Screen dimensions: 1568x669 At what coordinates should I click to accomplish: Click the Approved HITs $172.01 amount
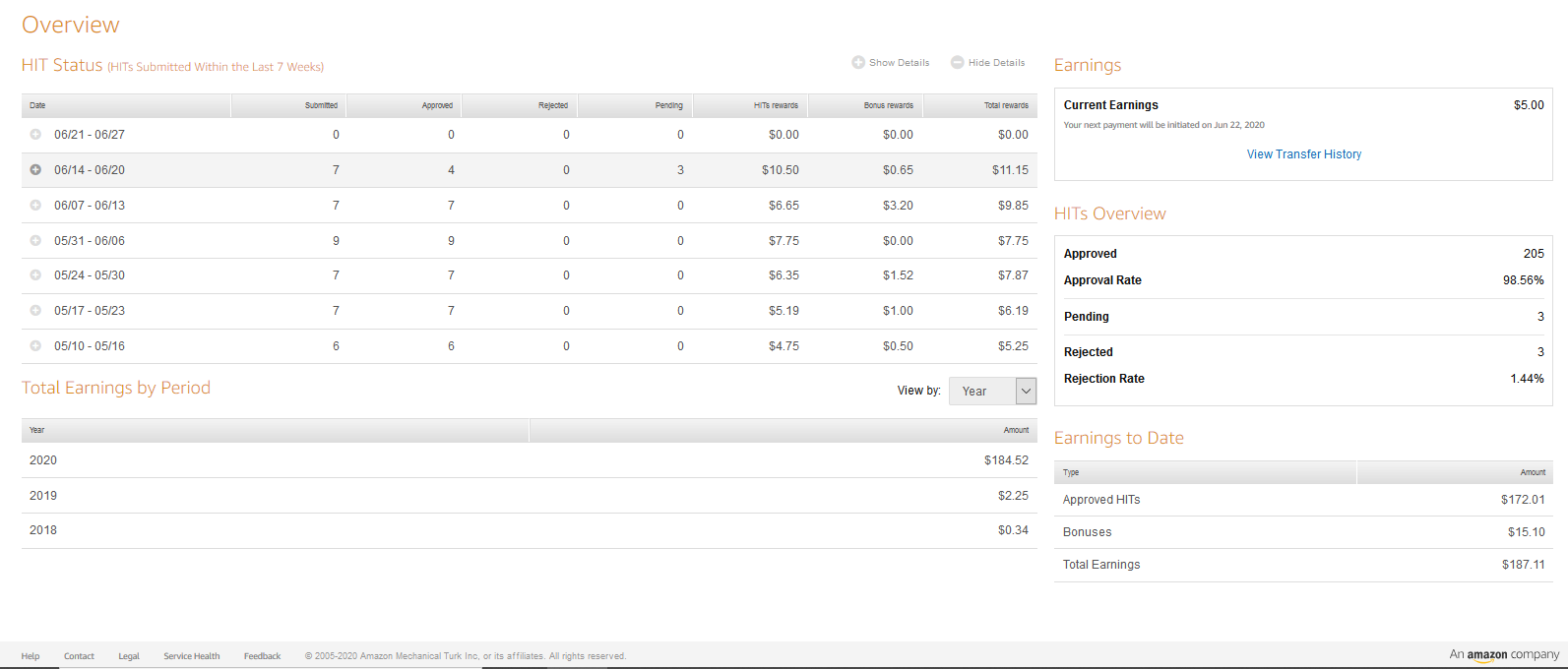pyautogui.click(x=1523, y=500)
